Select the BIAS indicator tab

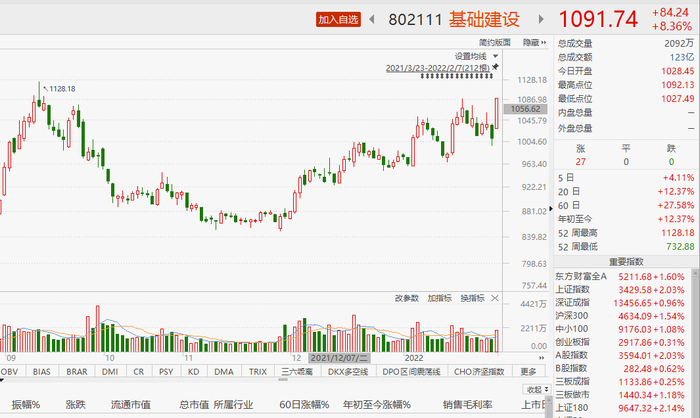click(42, 372)
